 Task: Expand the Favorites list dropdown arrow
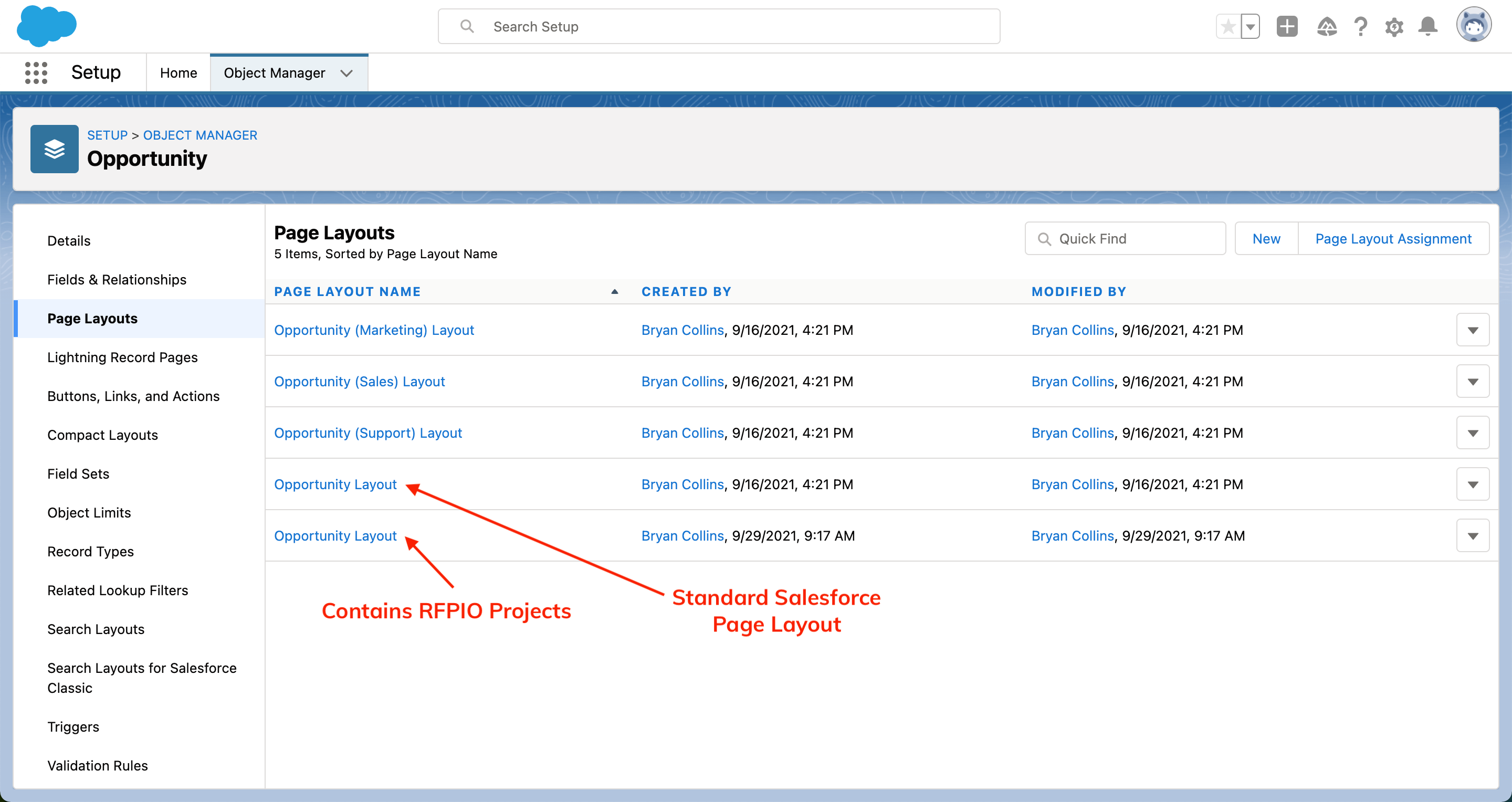(1250, 26)
